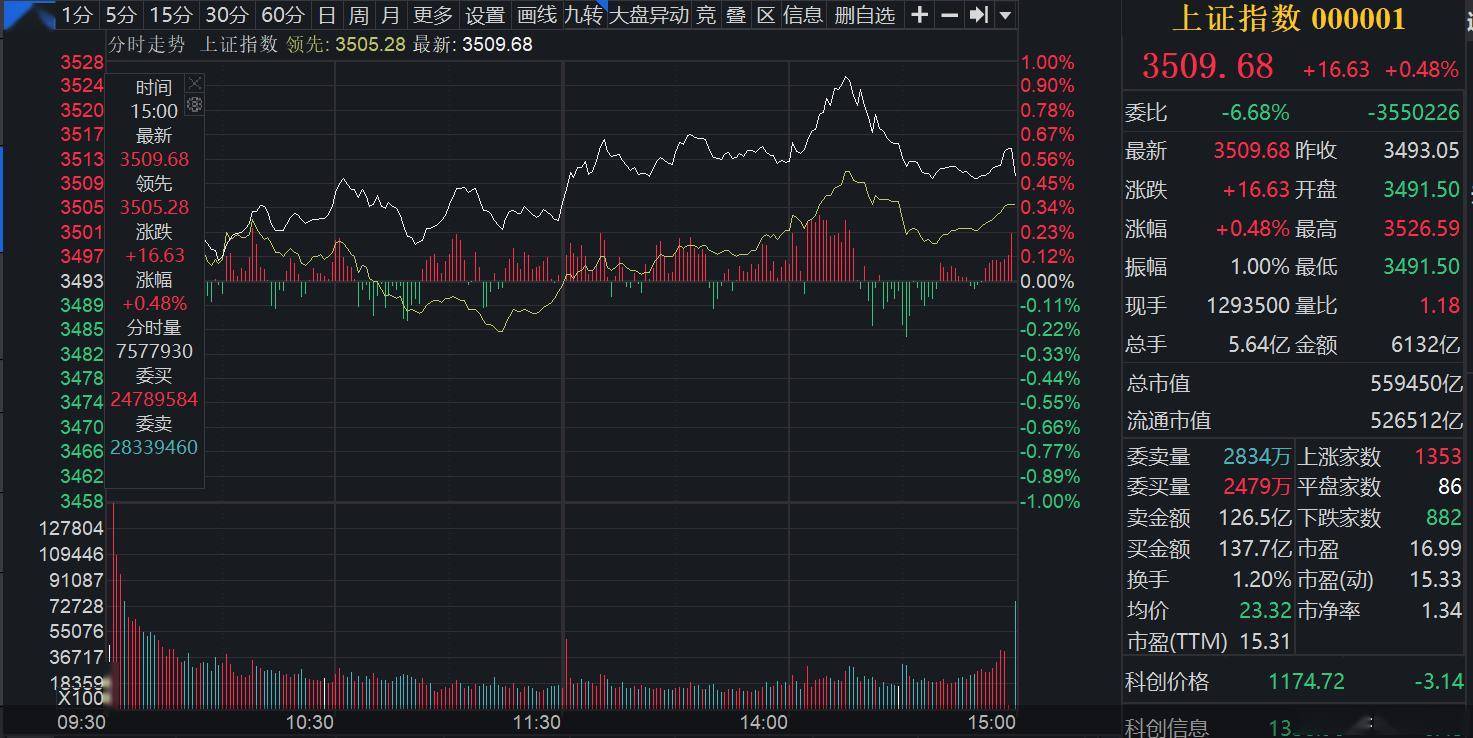Click the 换手 1.20% value
Image resolution: width=1473 pixels, height=738 pixels.
(x=1261, y=580)
